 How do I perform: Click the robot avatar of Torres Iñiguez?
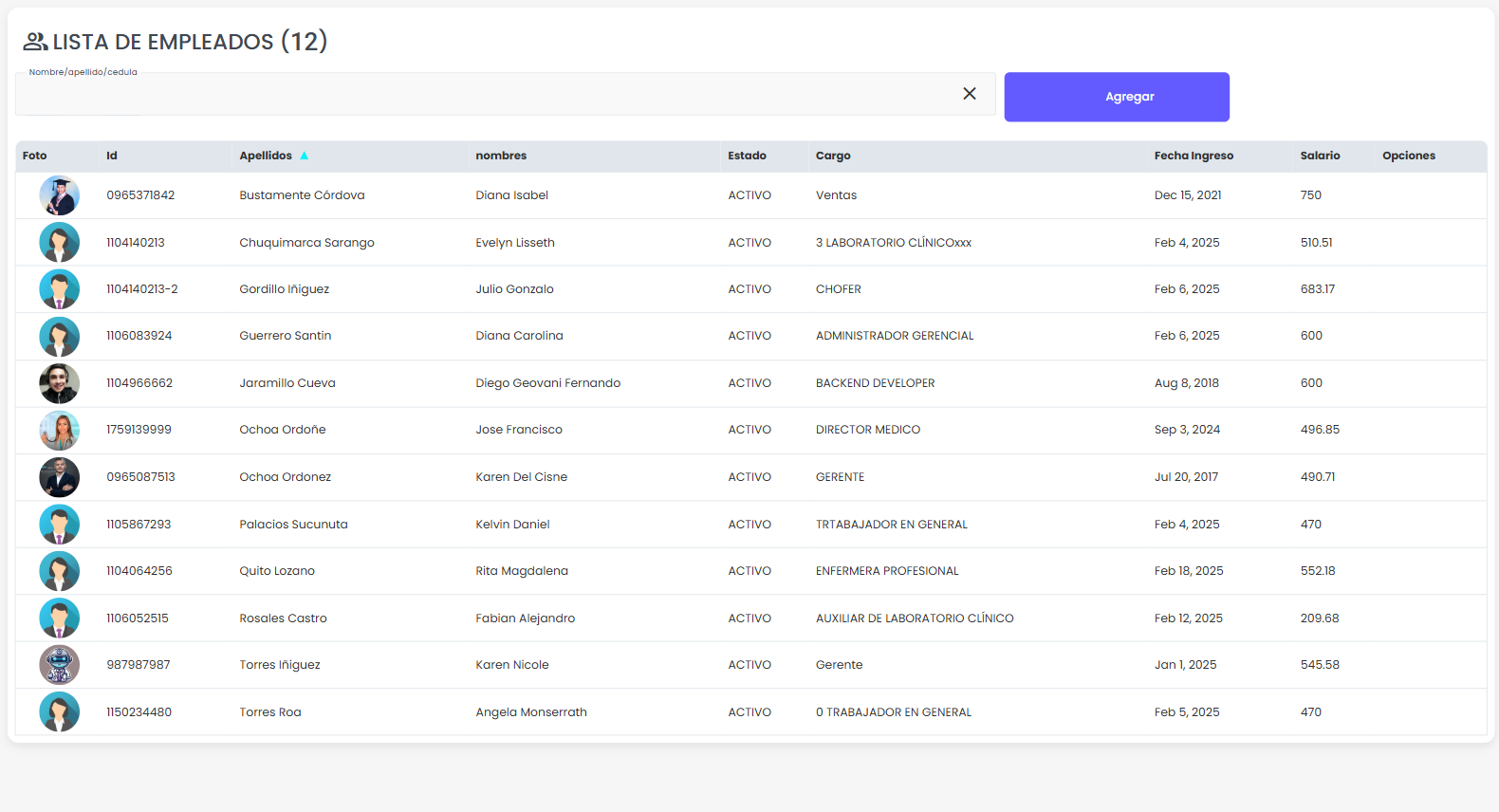59,665
